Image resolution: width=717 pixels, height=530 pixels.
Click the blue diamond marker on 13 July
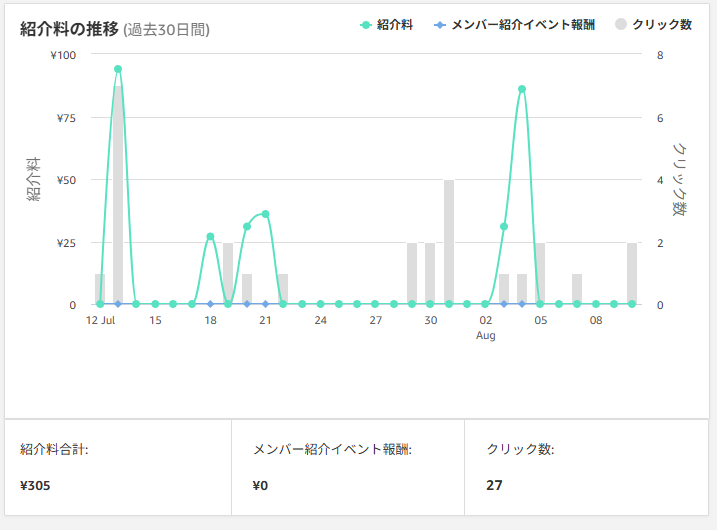pos(118,304)
